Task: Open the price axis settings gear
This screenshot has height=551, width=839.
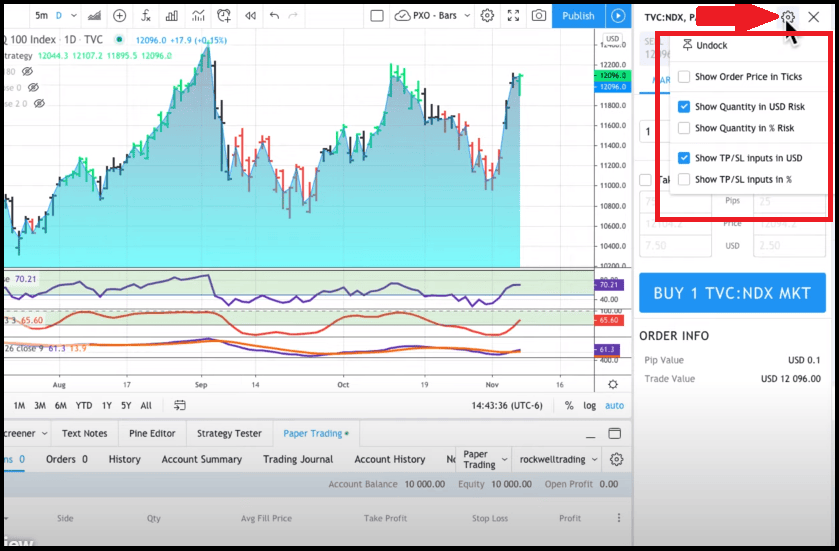Action: pos(613,385)
